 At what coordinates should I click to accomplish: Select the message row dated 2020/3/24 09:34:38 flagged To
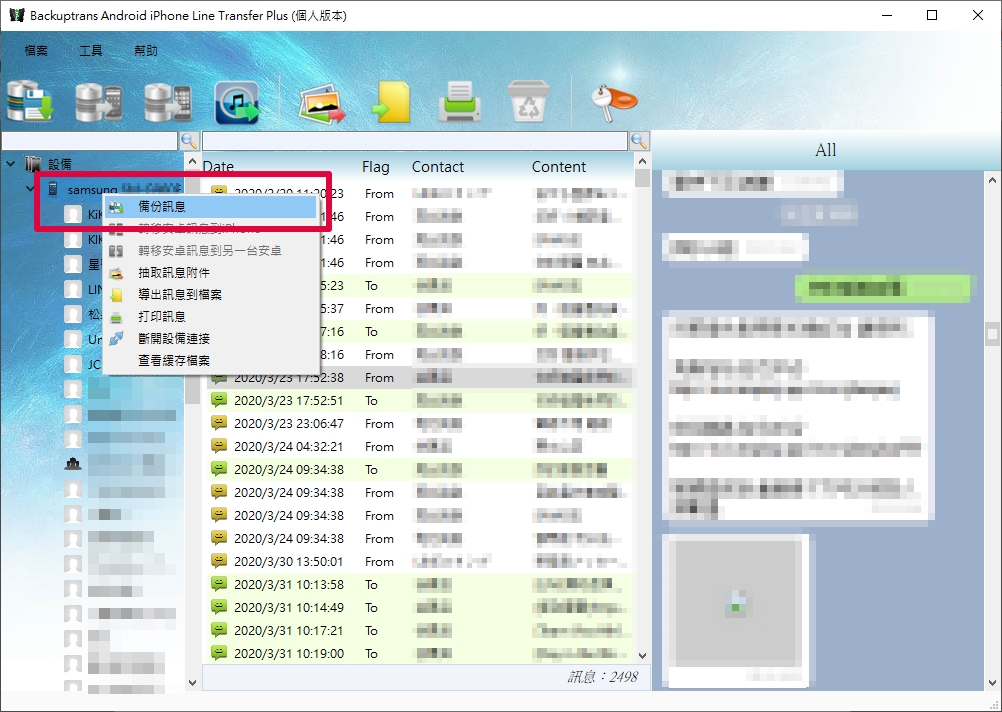pos(419,469)
